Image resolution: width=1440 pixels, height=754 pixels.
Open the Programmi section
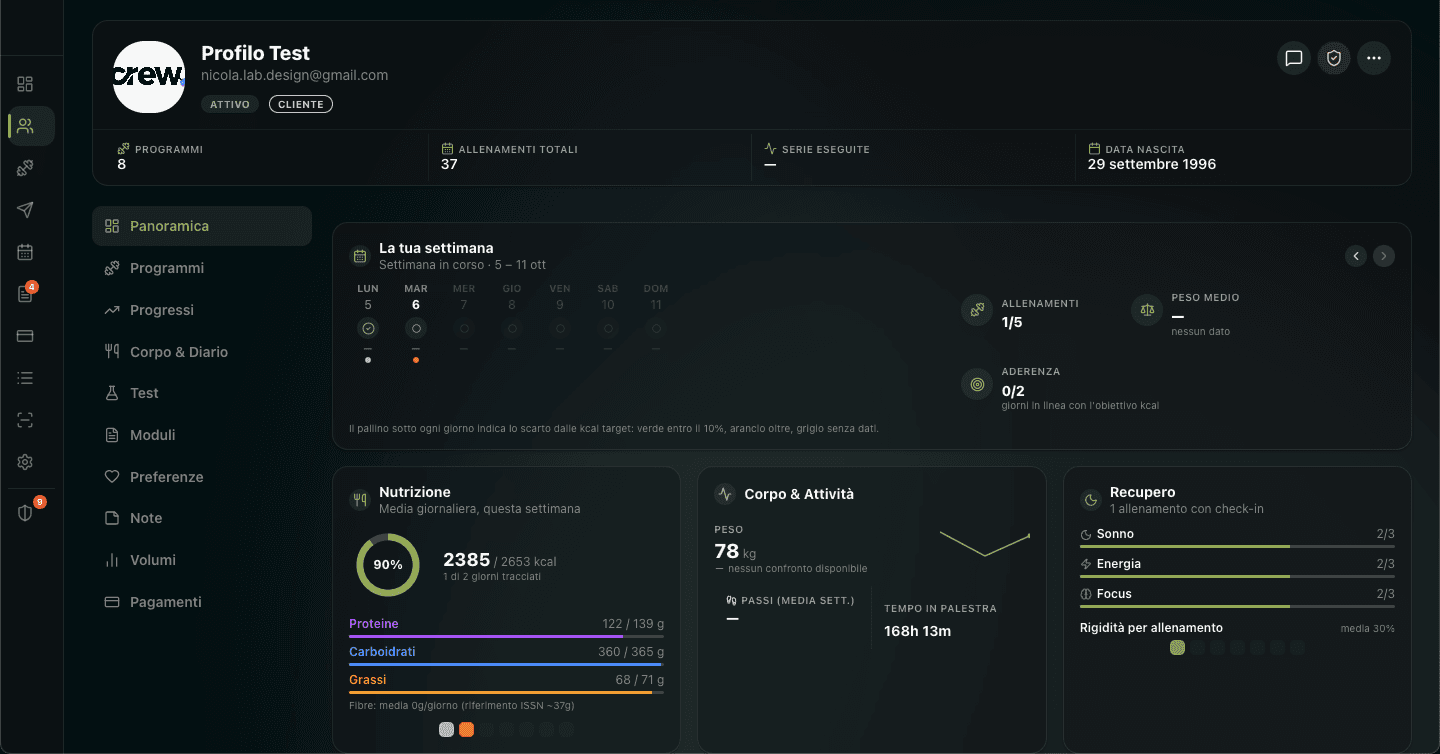coord(202,268)
